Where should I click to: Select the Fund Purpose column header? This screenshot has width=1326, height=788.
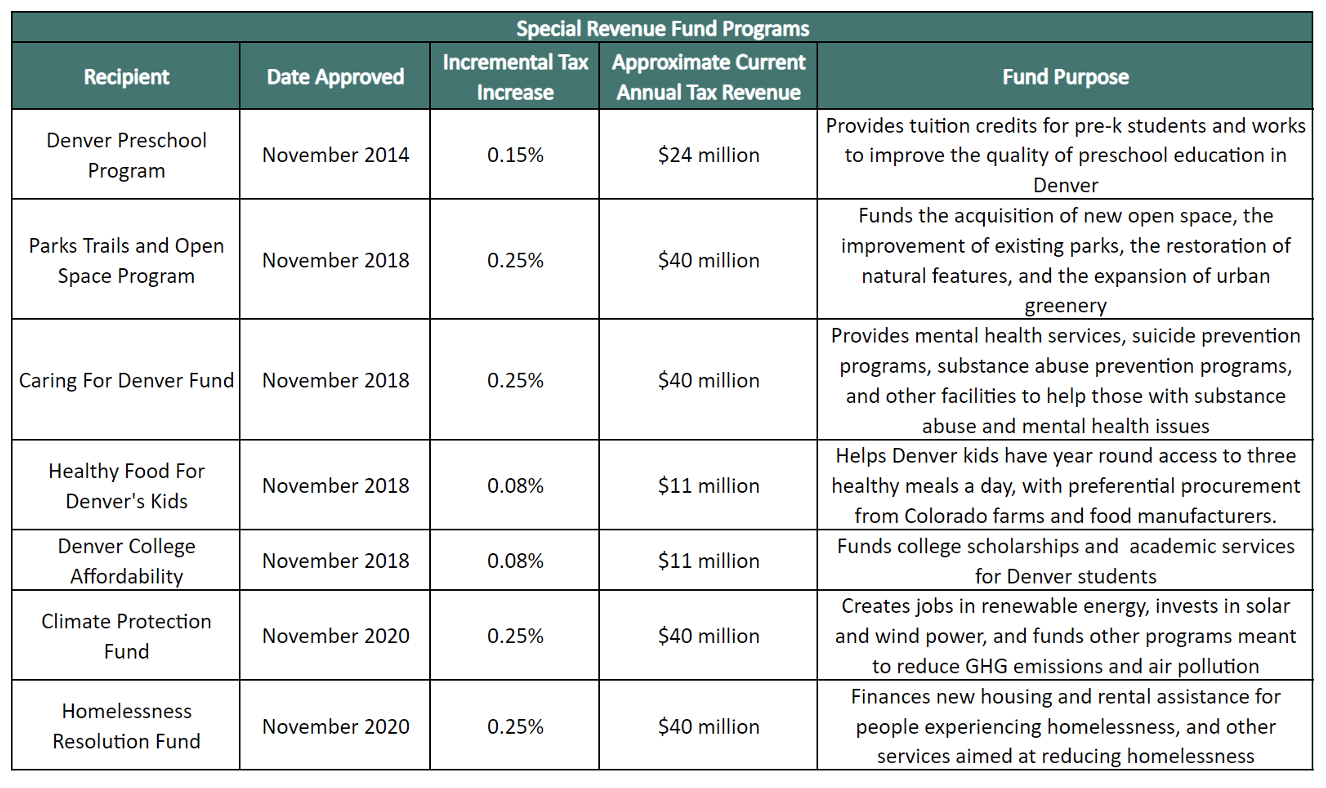click(1065, 77)
